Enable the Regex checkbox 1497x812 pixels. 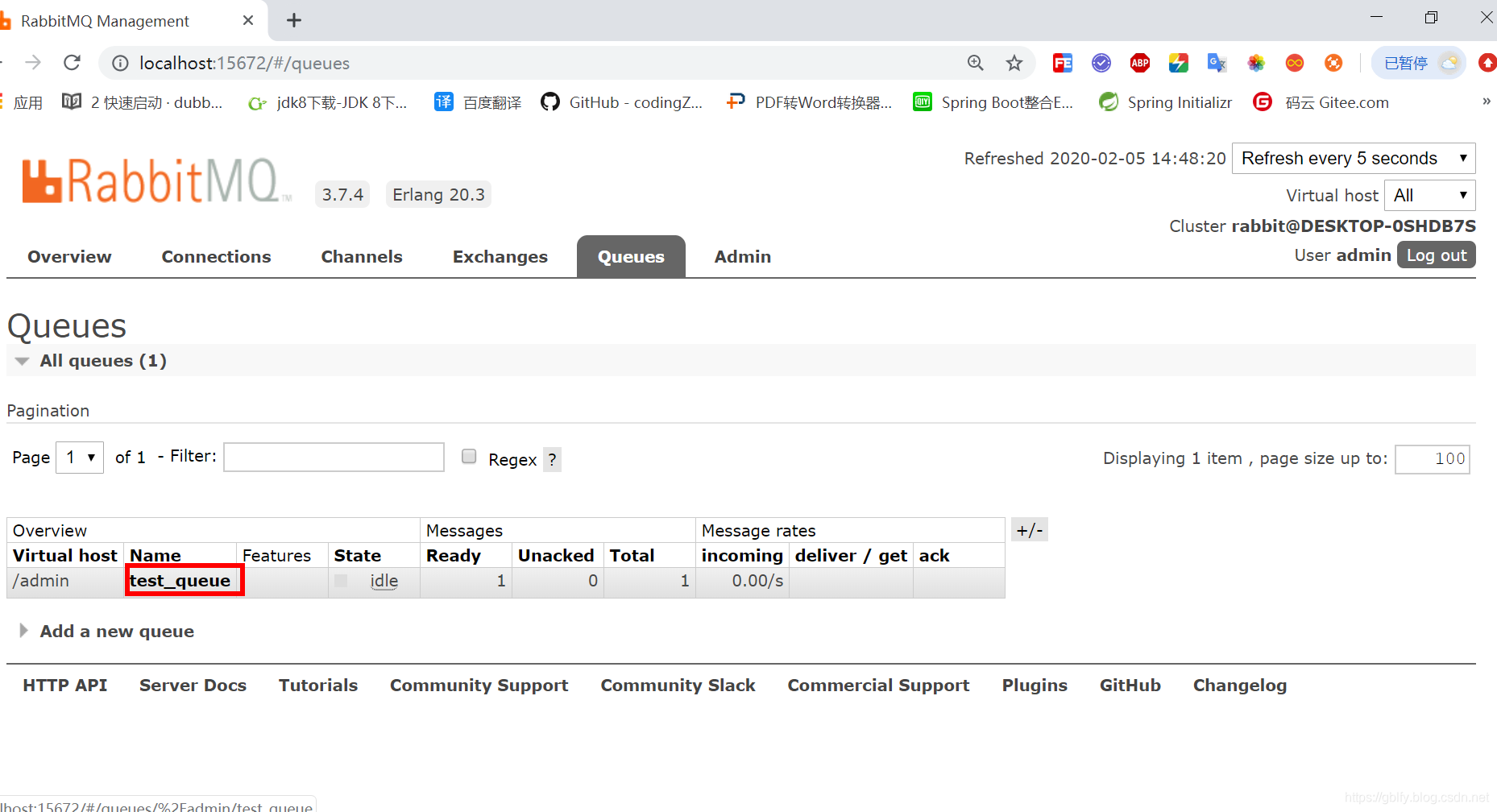[469, 456]
